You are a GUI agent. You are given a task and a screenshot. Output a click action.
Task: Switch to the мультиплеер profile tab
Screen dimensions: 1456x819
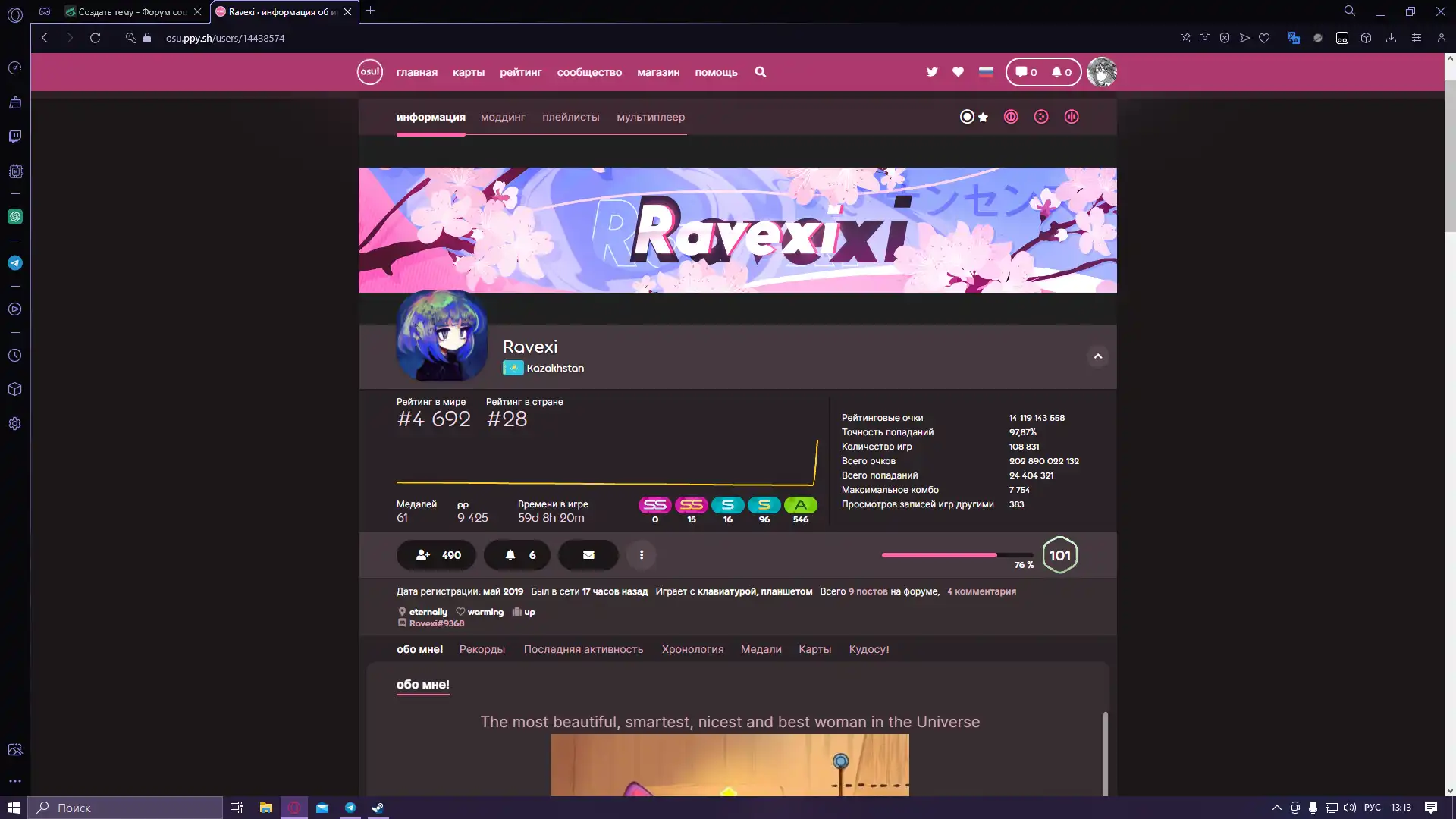[x=651, y=117]
